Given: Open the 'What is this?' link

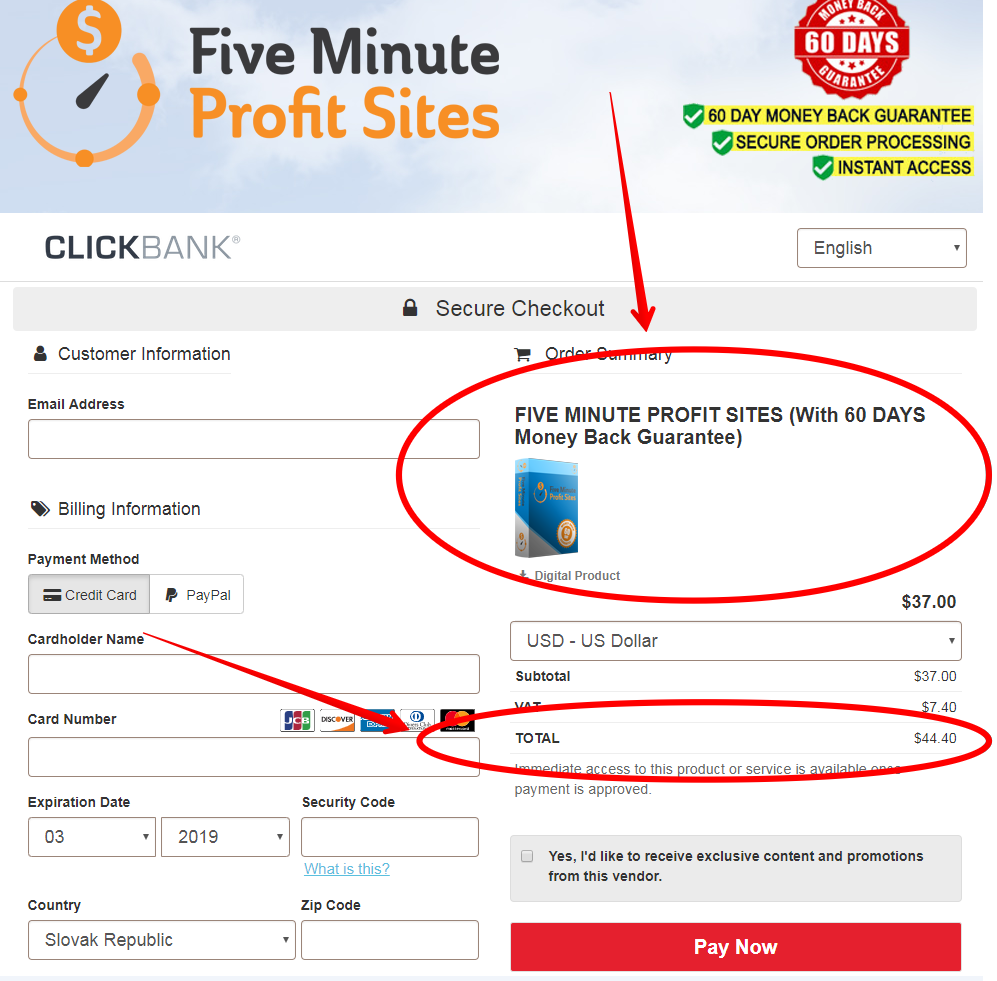Looking at the screenshot, I should [347, 868].
